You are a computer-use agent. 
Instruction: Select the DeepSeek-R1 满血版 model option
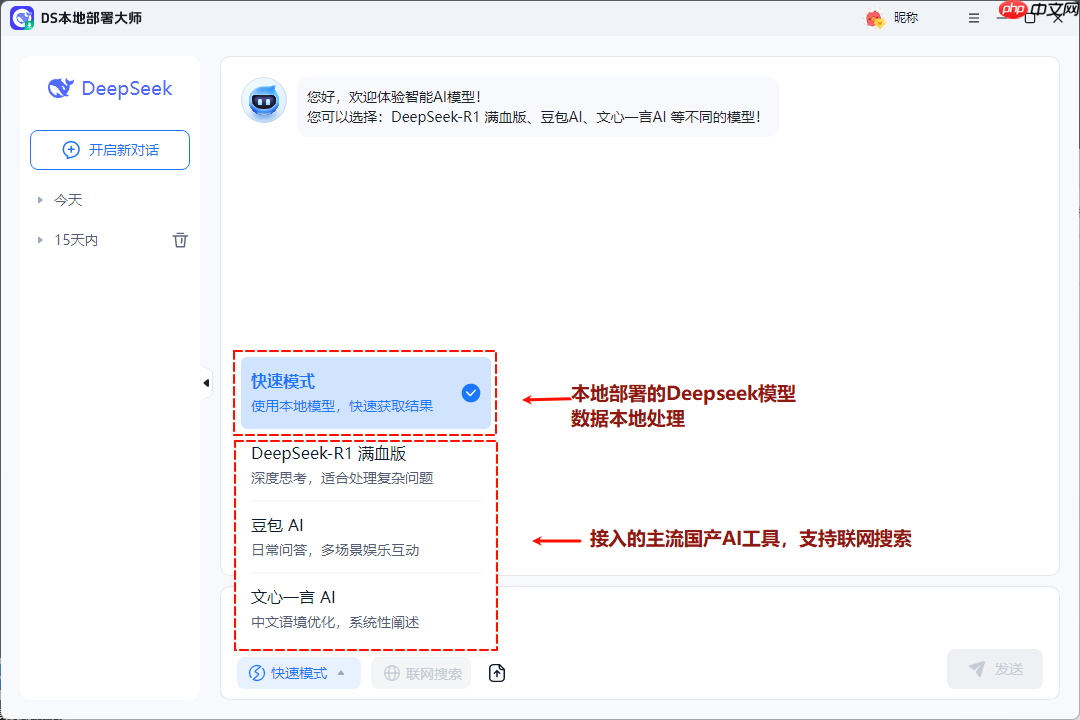(365, 464)
